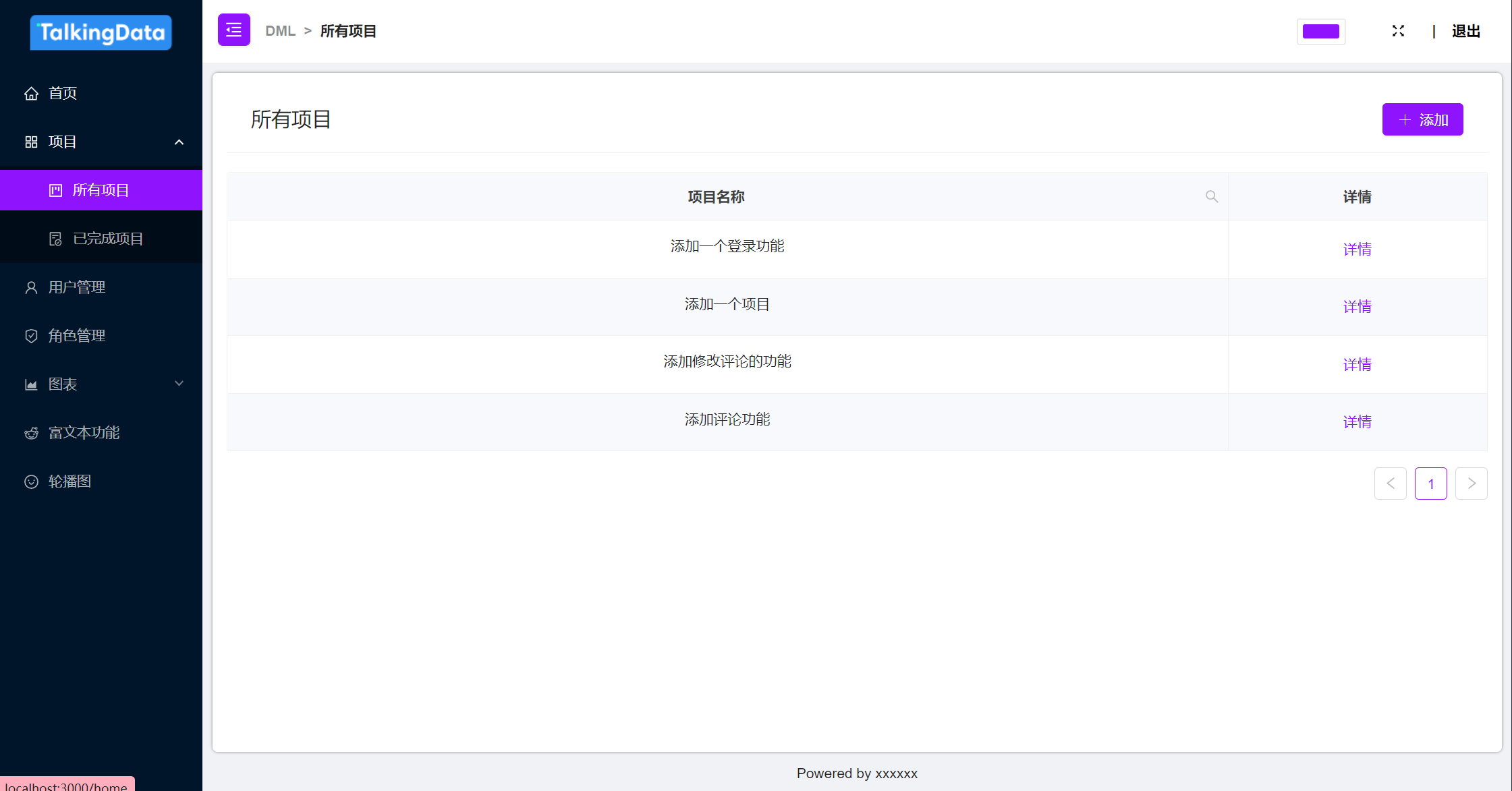
Task: Click the search icon in the 项目名称 column
Action: (x=1211, y=196)
